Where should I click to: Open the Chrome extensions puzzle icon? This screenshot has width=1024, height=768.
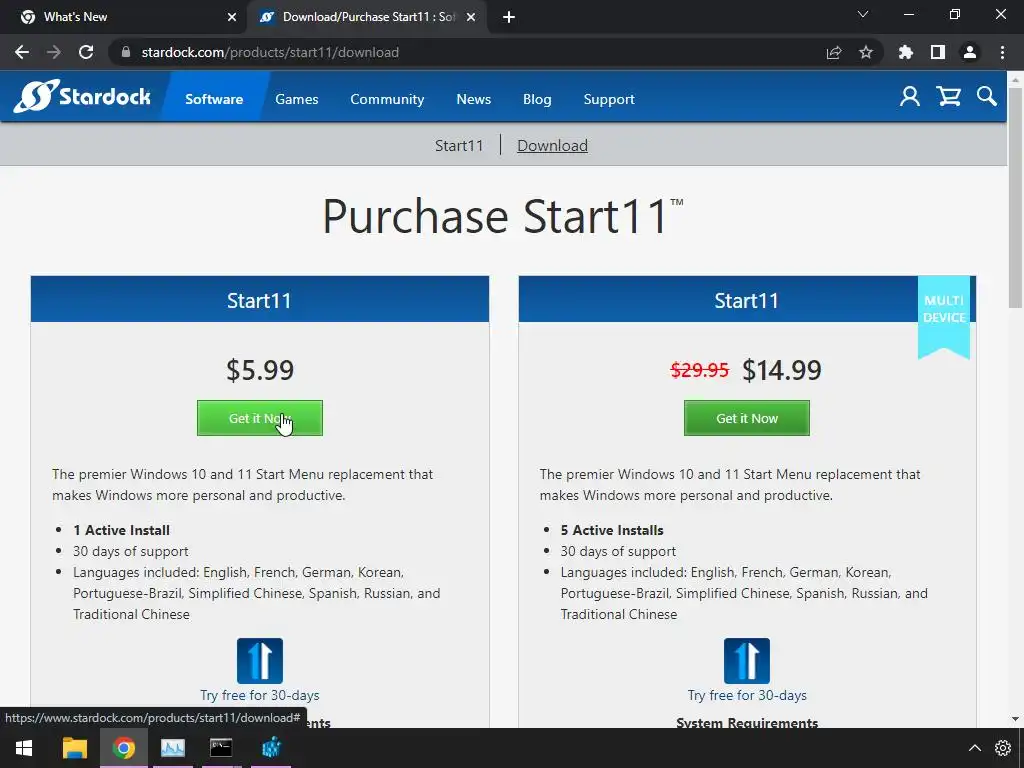[x=906, y=52]
